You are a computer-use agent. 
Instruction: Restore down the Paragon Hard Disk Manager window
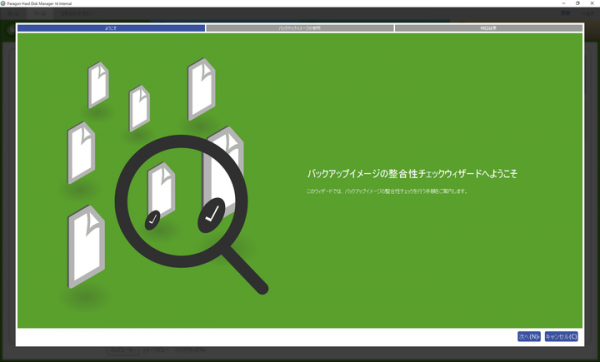pyautogui.click(x=578, y=3)
